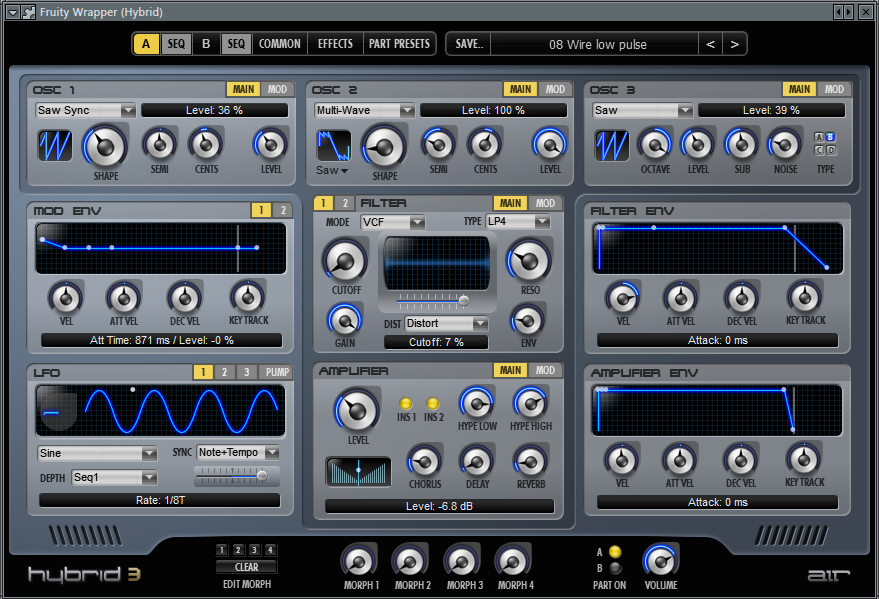Click the MORPH 1 knob

[x=359, y=561]
